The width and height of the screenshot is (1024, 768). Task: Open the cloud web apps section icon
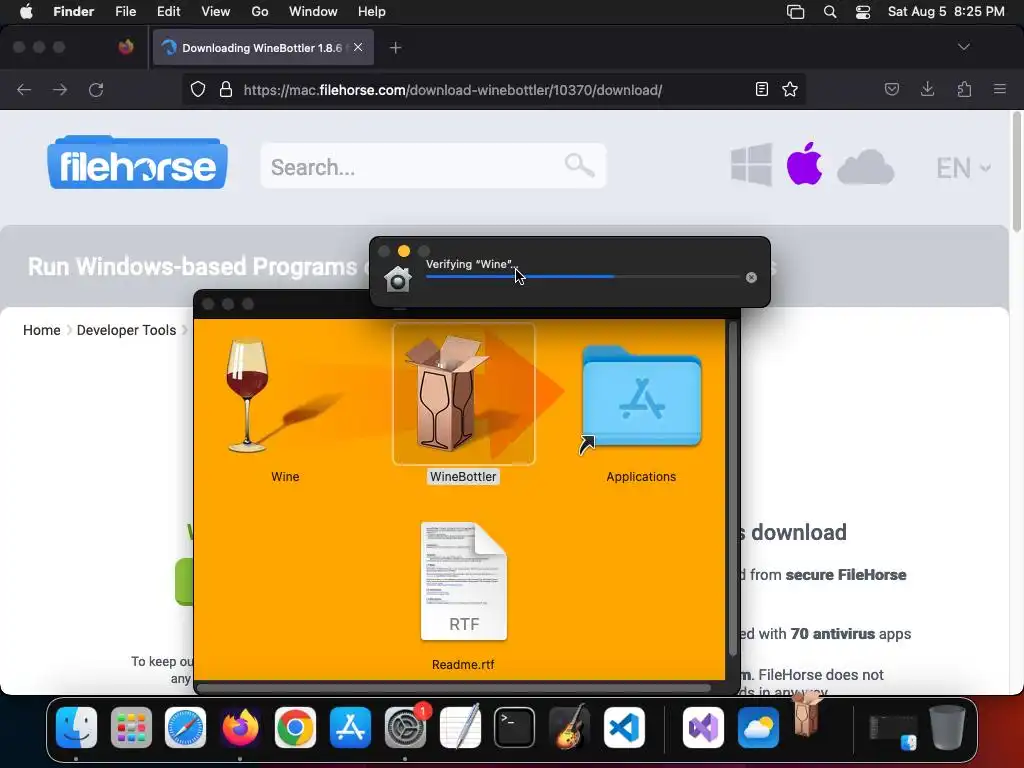click(865, 167)
